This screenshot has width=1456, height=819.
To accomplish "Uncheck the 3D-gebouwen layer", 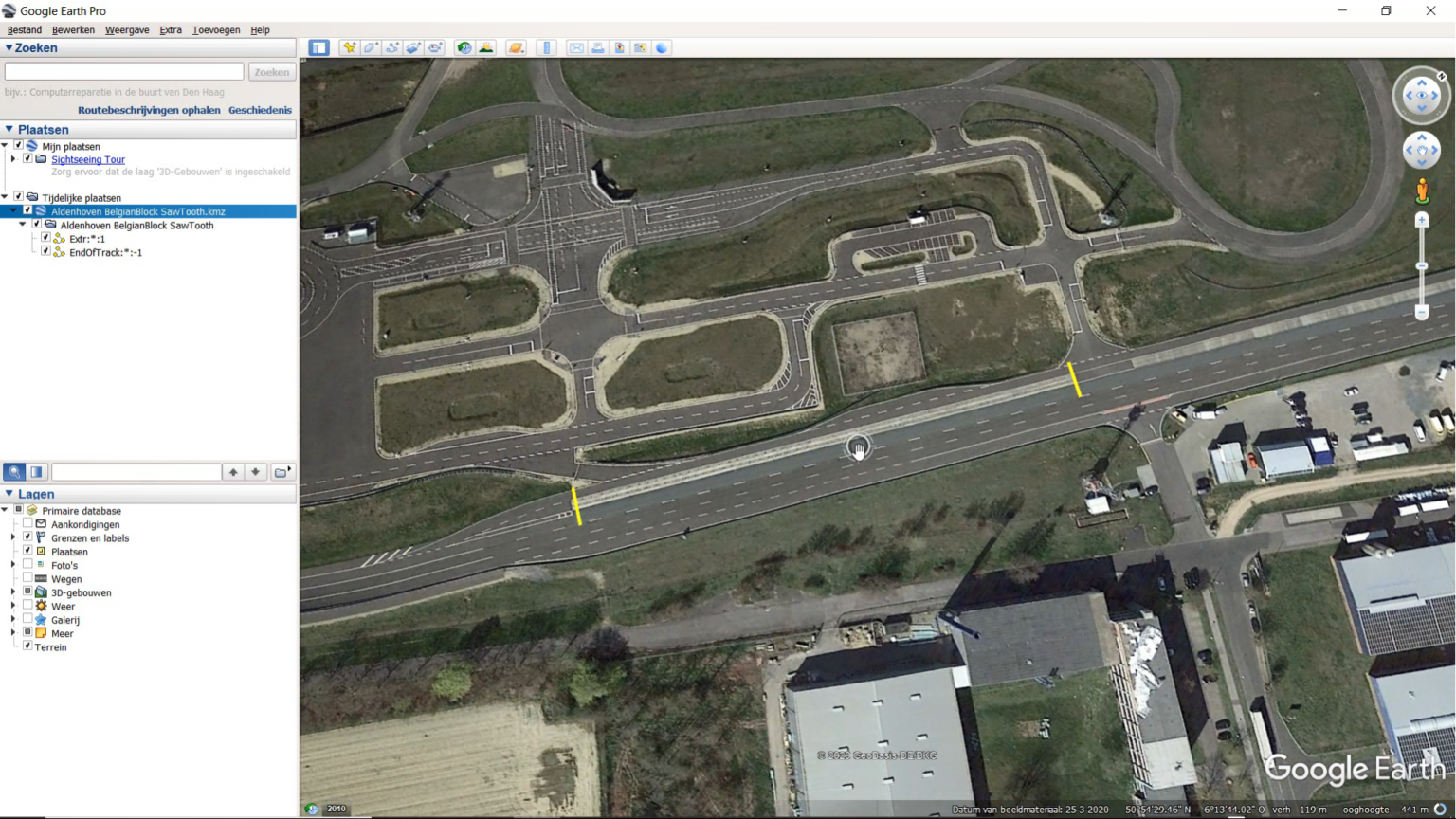I will 26,592.
